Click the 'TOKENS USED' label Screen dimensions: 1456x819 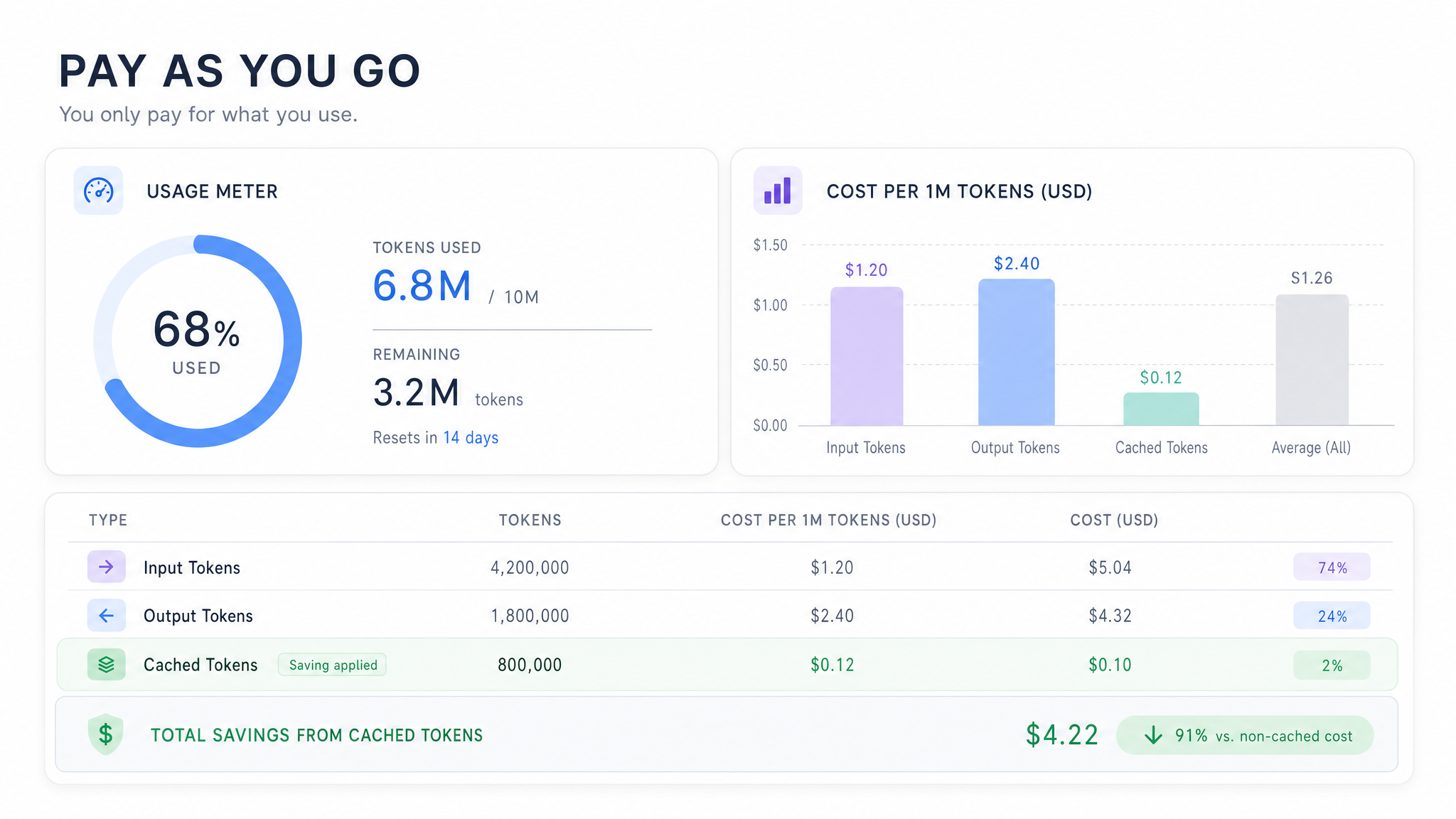(x=427, y=247)
